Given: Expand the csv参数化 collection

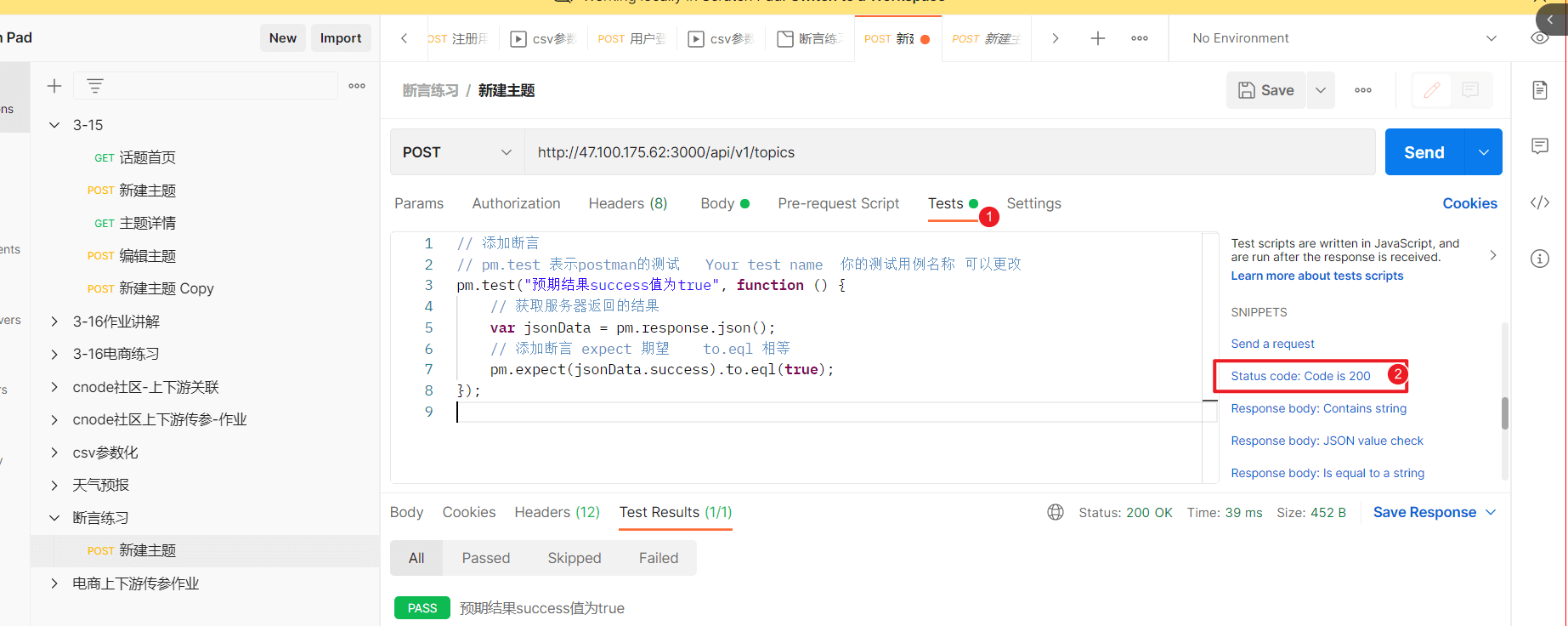Looking at the screenshot, I should click(54, 452).
